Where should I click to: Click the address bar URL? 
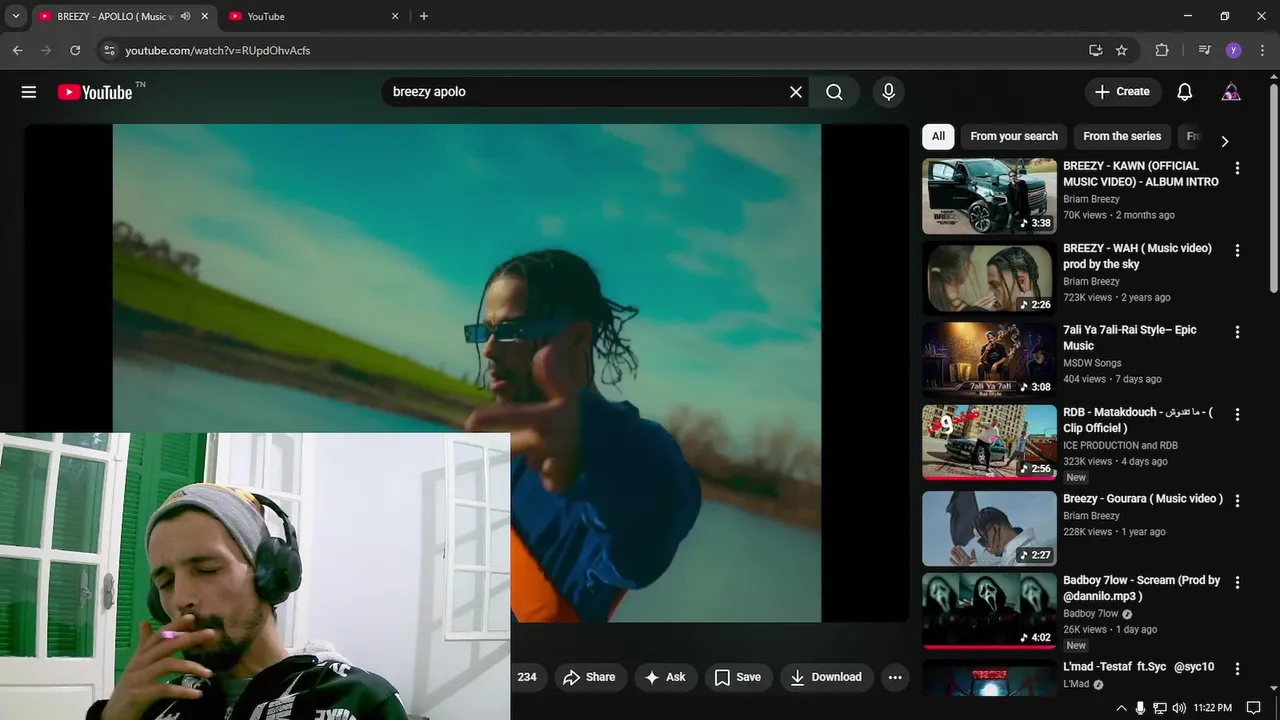point(217,50)
